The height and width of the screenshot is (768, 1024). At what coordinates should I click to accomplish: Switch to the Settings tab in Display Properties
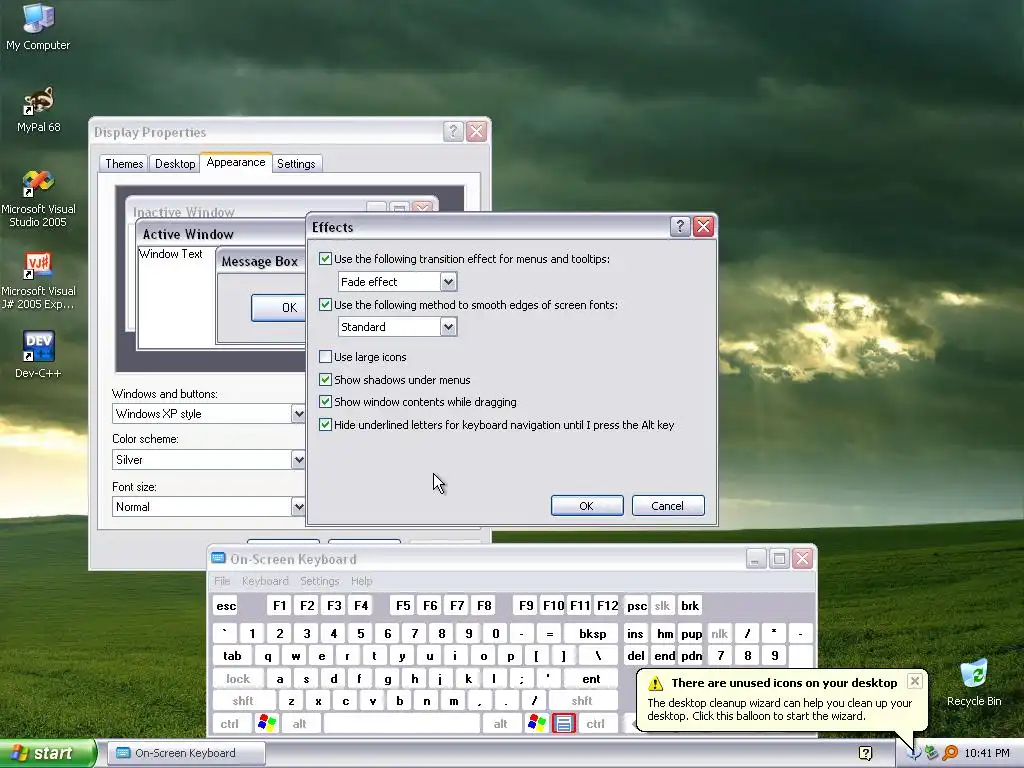tap(296, 163)
